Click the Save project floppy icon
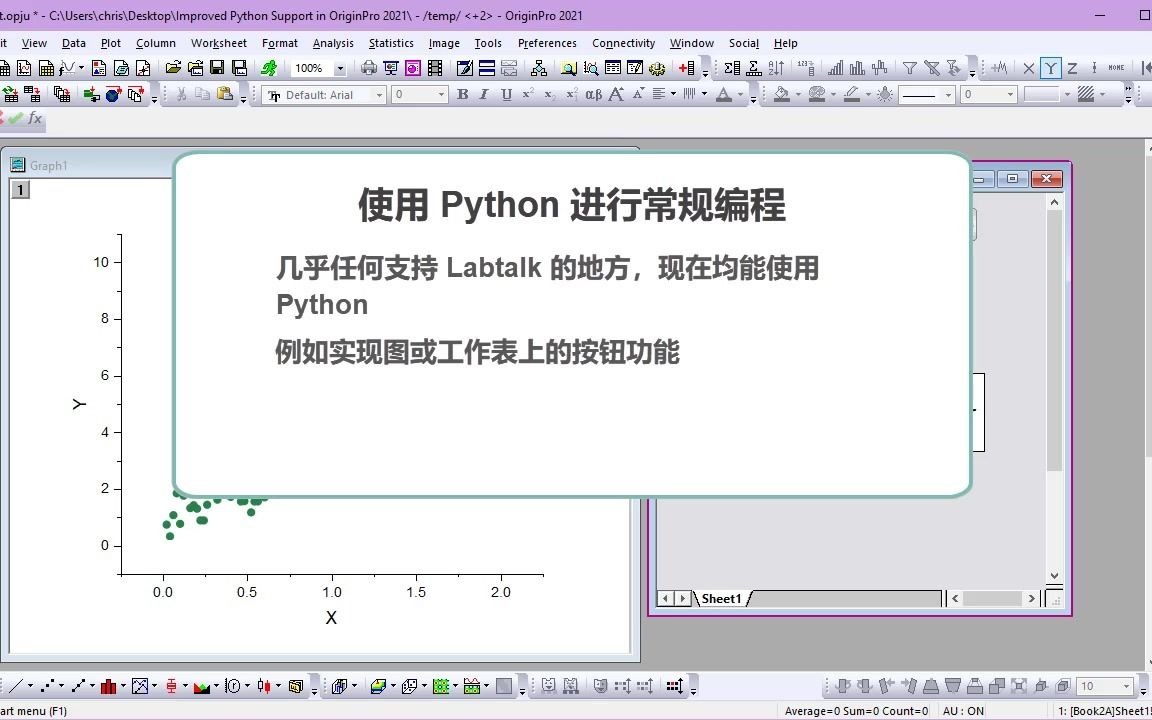 pos(217,68)
